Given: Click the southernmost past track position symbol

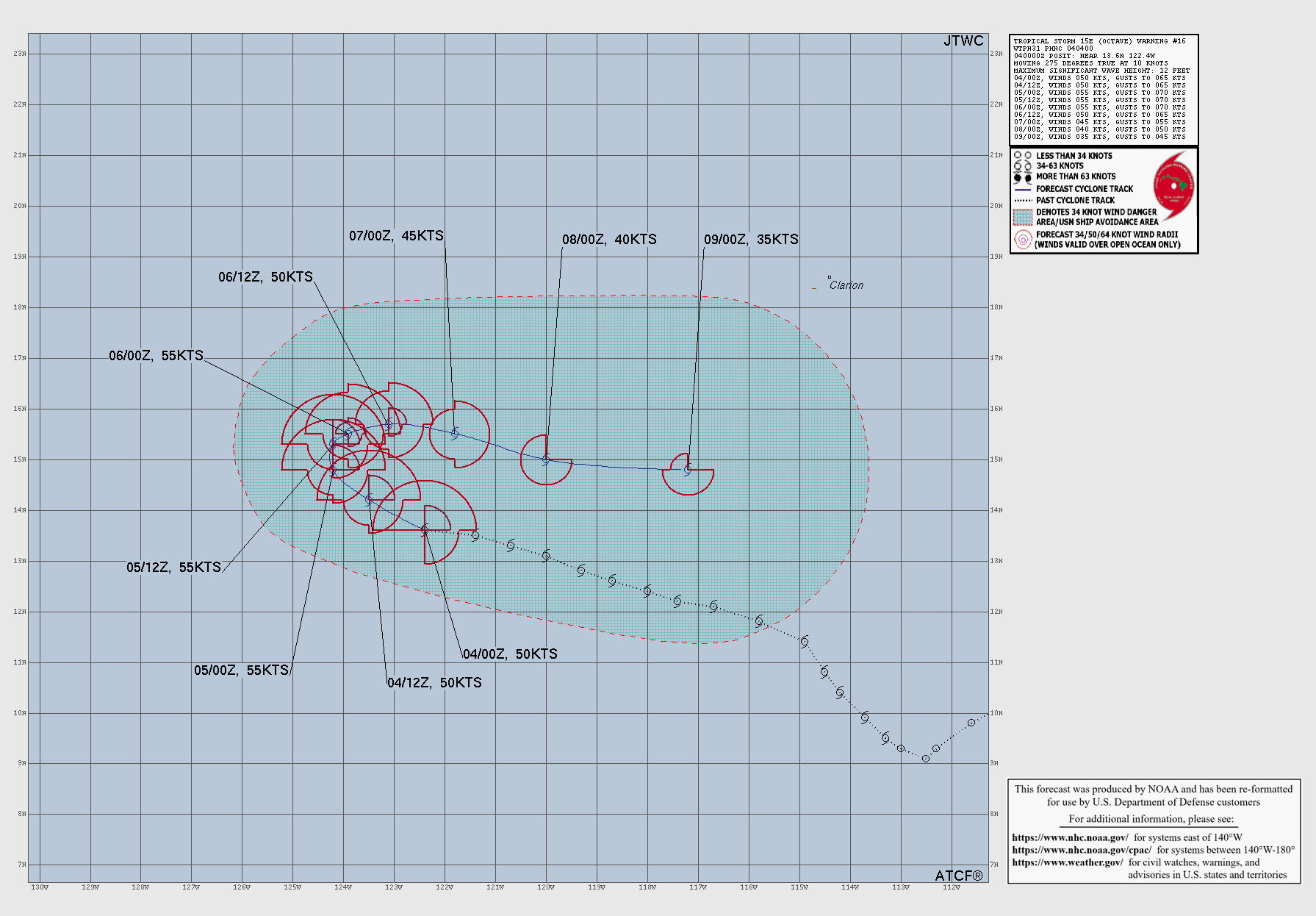Looking at the screenshot, I should (x=926, y=758).
